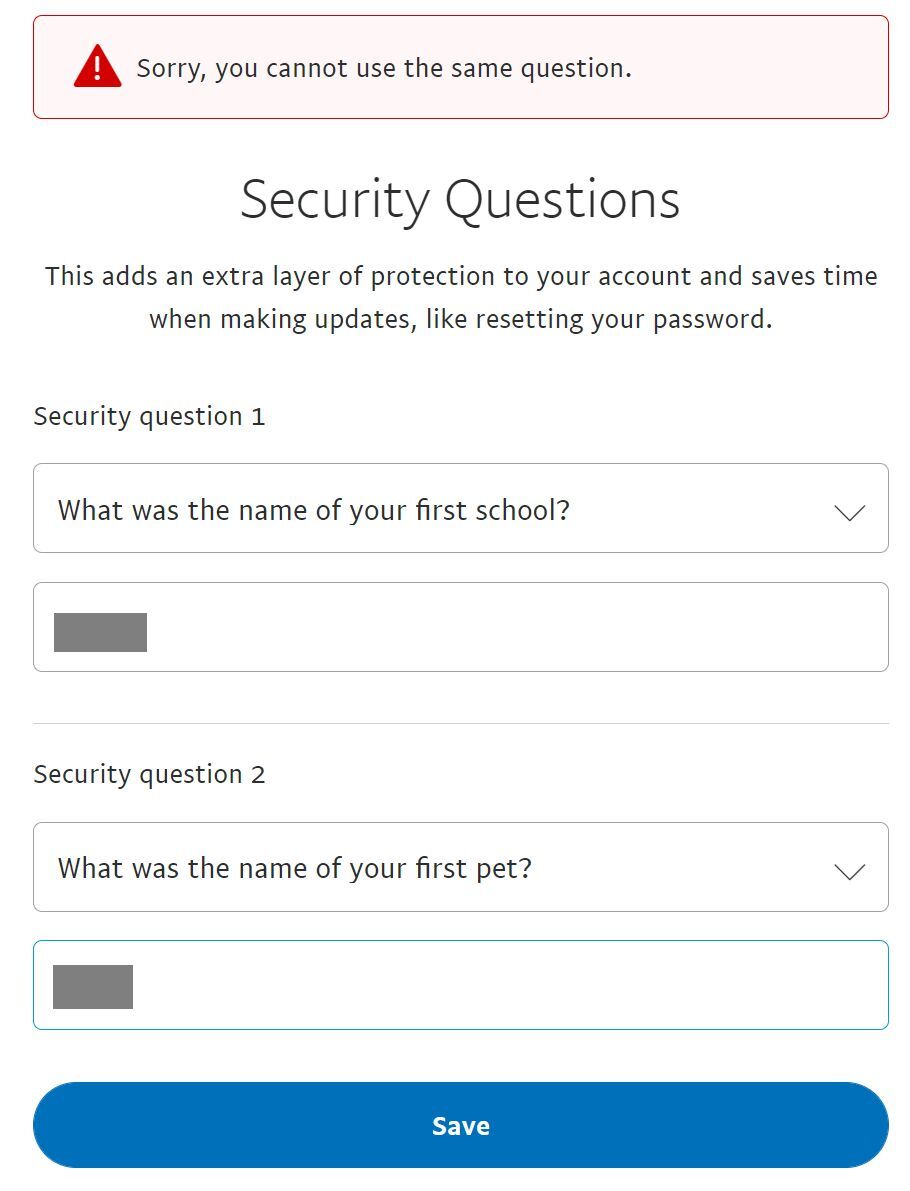Image resolution: width=910 pixels, height=1191 pixels.
Task: Click the empty area of the pink error banner
Action: point(760,67)
